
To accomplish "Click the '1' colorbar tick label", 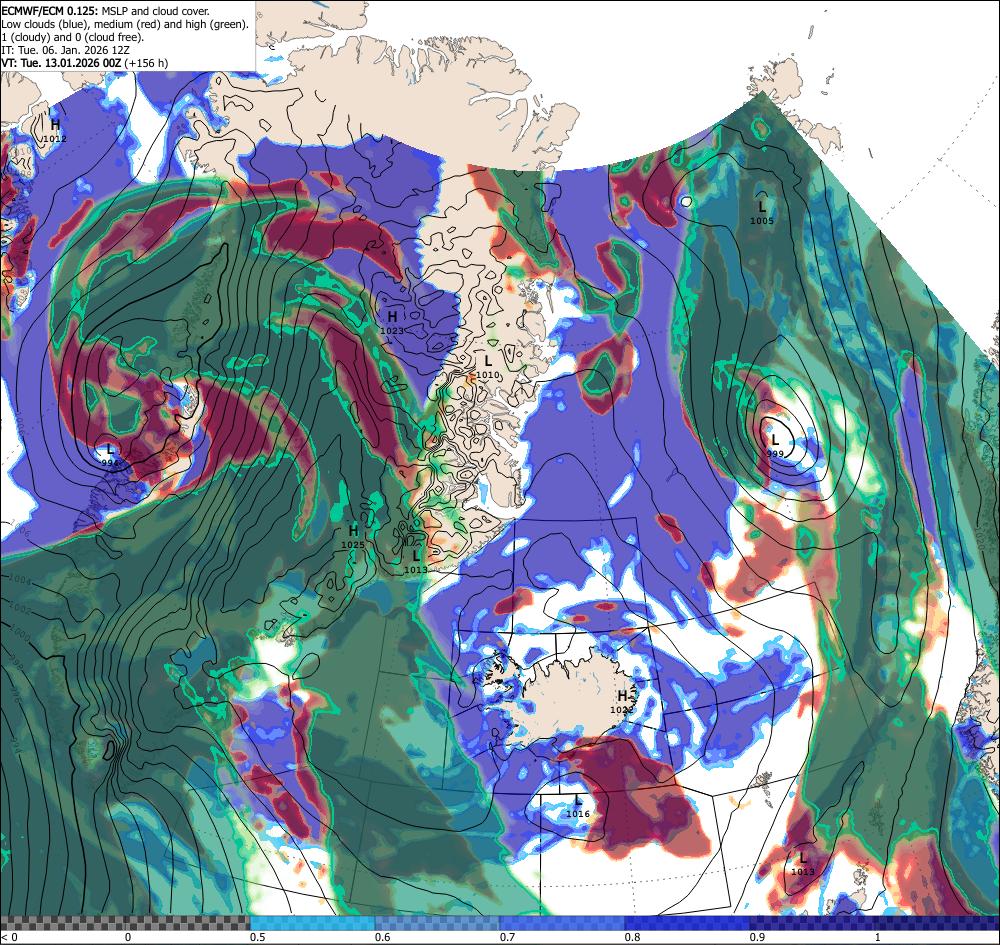I will 880,937.
